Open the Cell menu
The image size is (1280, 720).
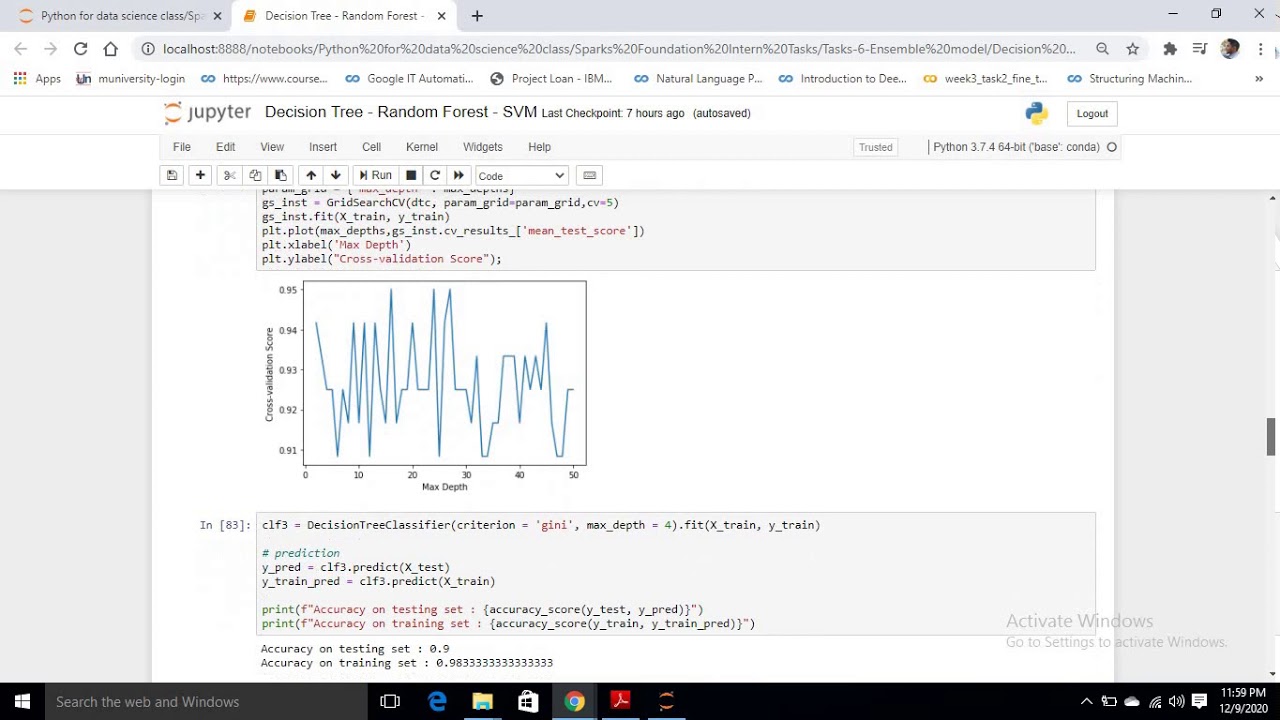371,147
